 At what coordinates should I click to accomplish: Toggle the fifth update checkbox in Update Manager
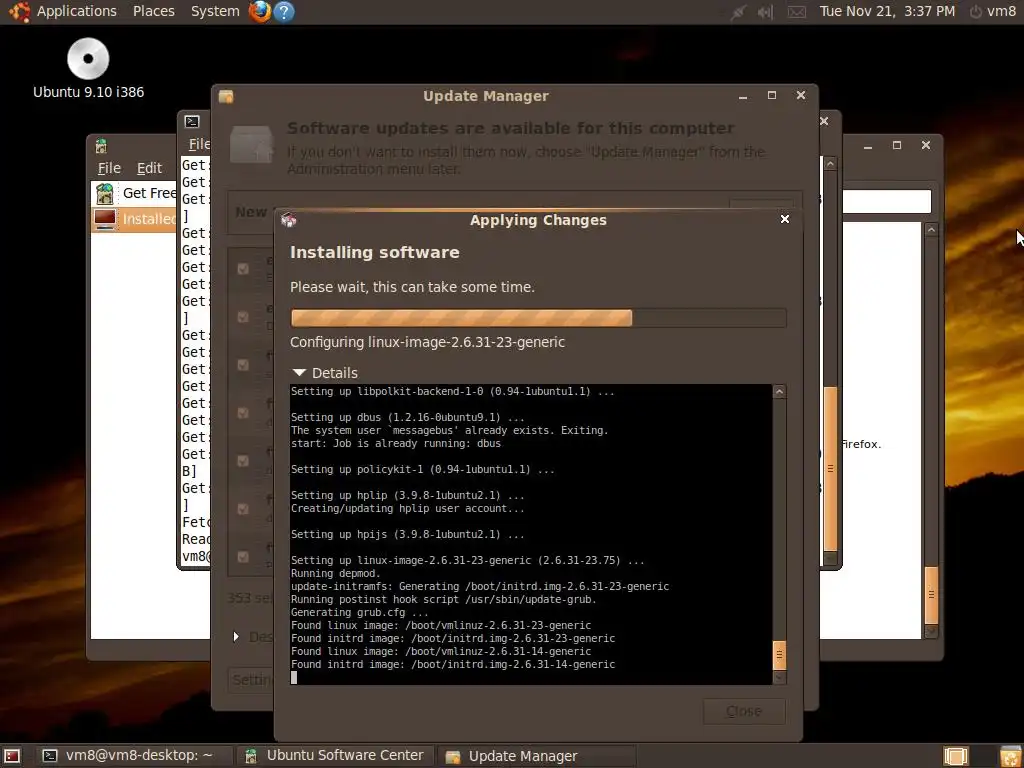[243, 461]
